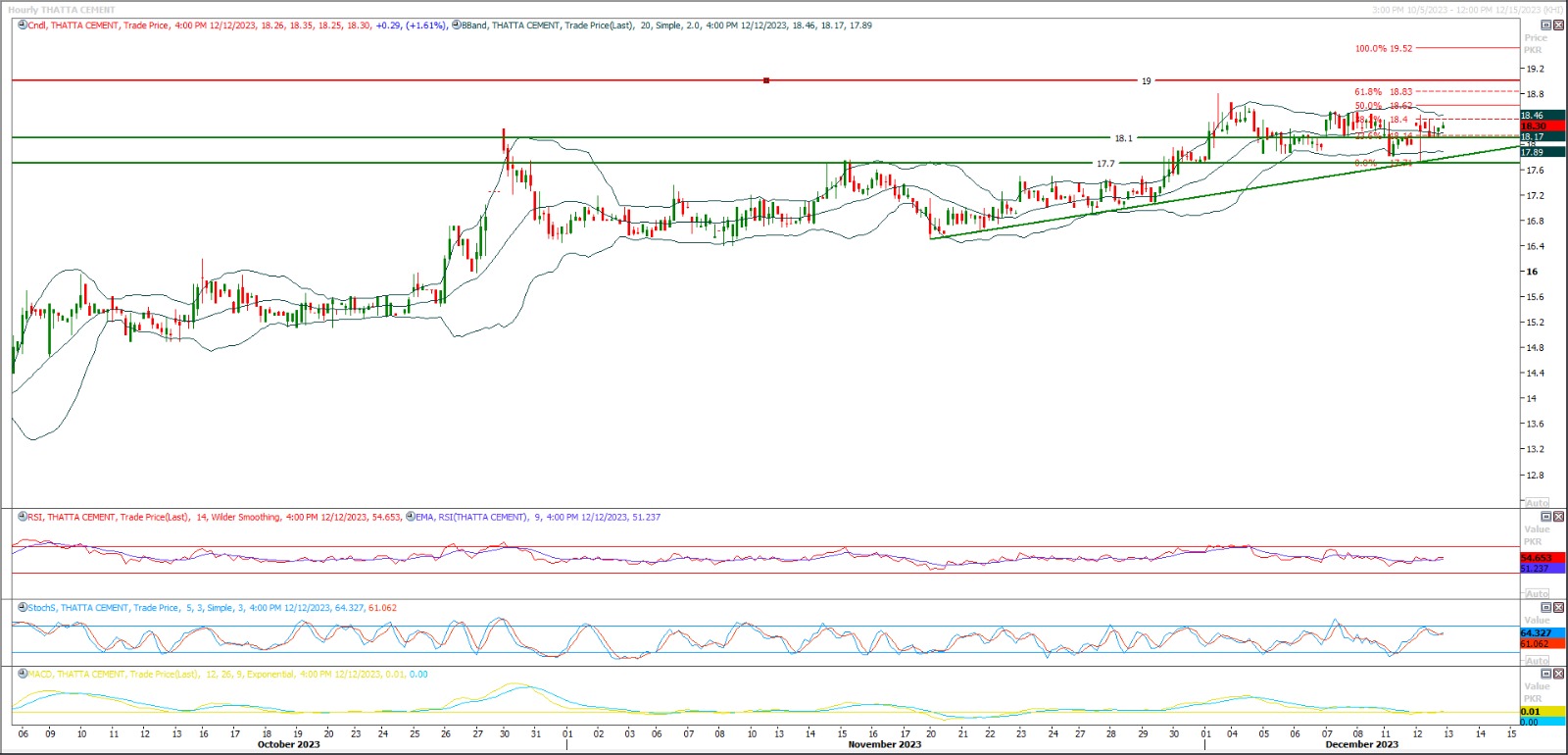Select the '18.1' horizontal line label
The height and width of the screenshot is (755, 1568).
pos(1123,138)
